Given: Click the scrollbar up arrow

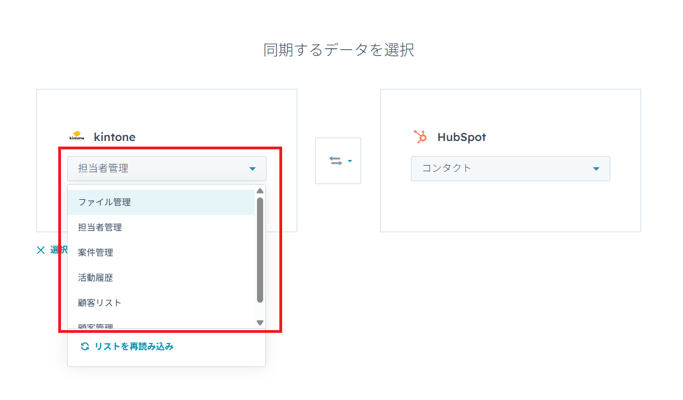Looking at the screenshot, I should coord(260,191).
